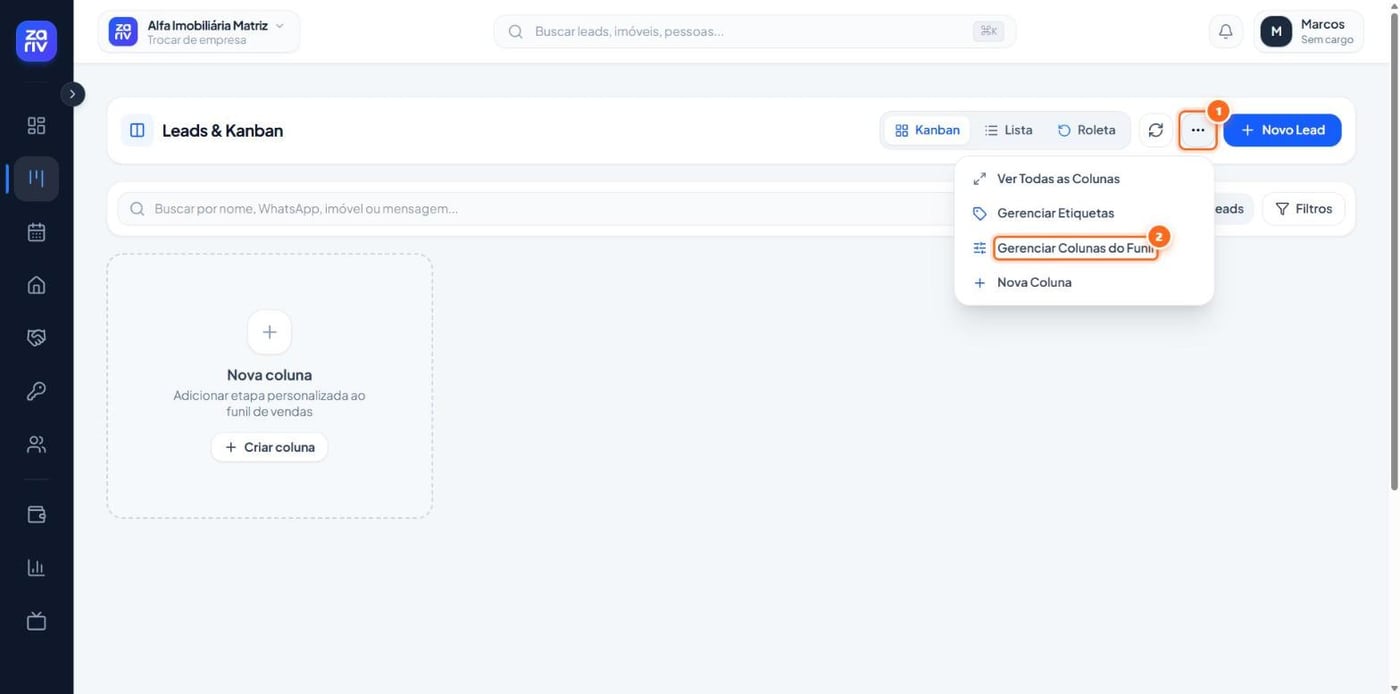1400x694 pixels.
Task: Click the Zariv logo in the sidebar
Action: tap(36, 41)
